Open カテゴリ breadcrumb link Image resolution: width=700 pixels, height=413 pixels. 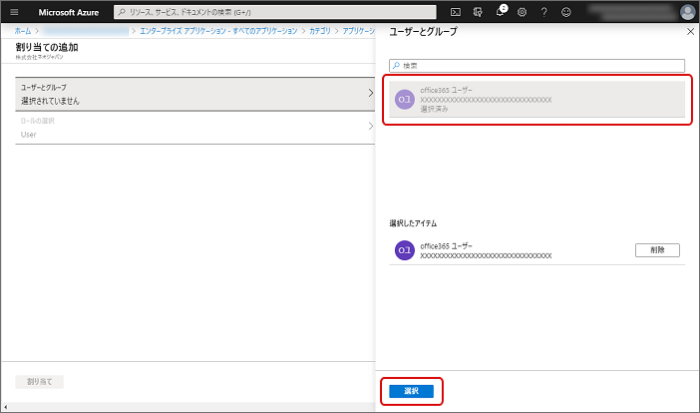[320, 32]
